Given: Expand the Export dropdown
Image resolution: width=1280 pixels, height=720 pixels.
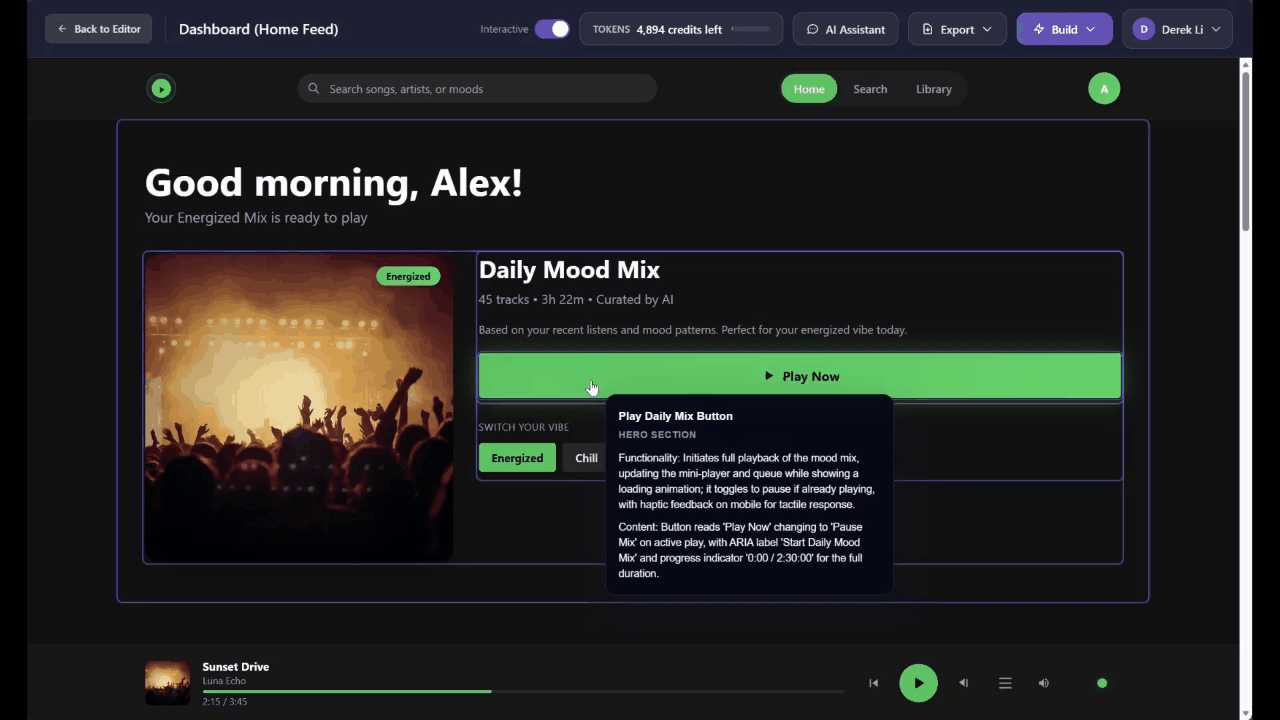Looking at the screenshot, I should [957, 29].
